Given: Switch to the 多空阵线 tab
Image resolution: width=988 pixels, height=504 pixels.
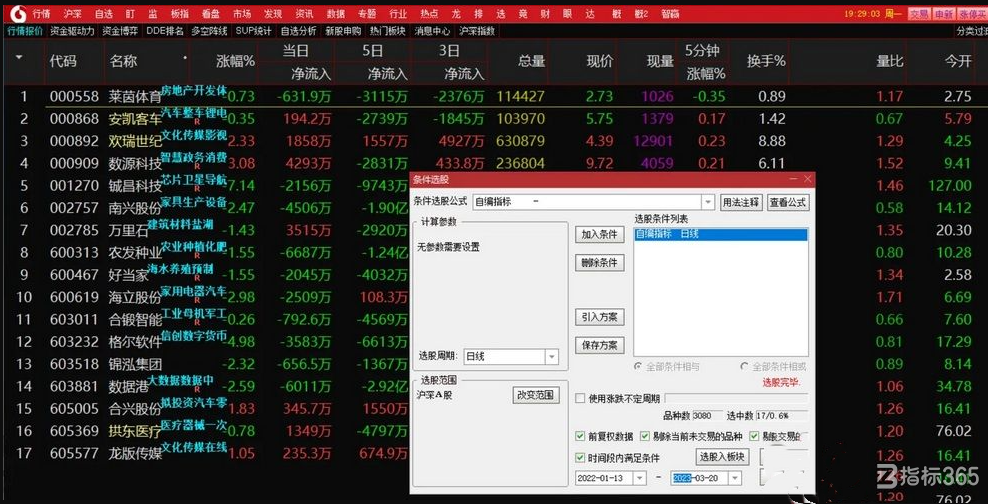Looking at the screenshot, I should pos(210,30).
